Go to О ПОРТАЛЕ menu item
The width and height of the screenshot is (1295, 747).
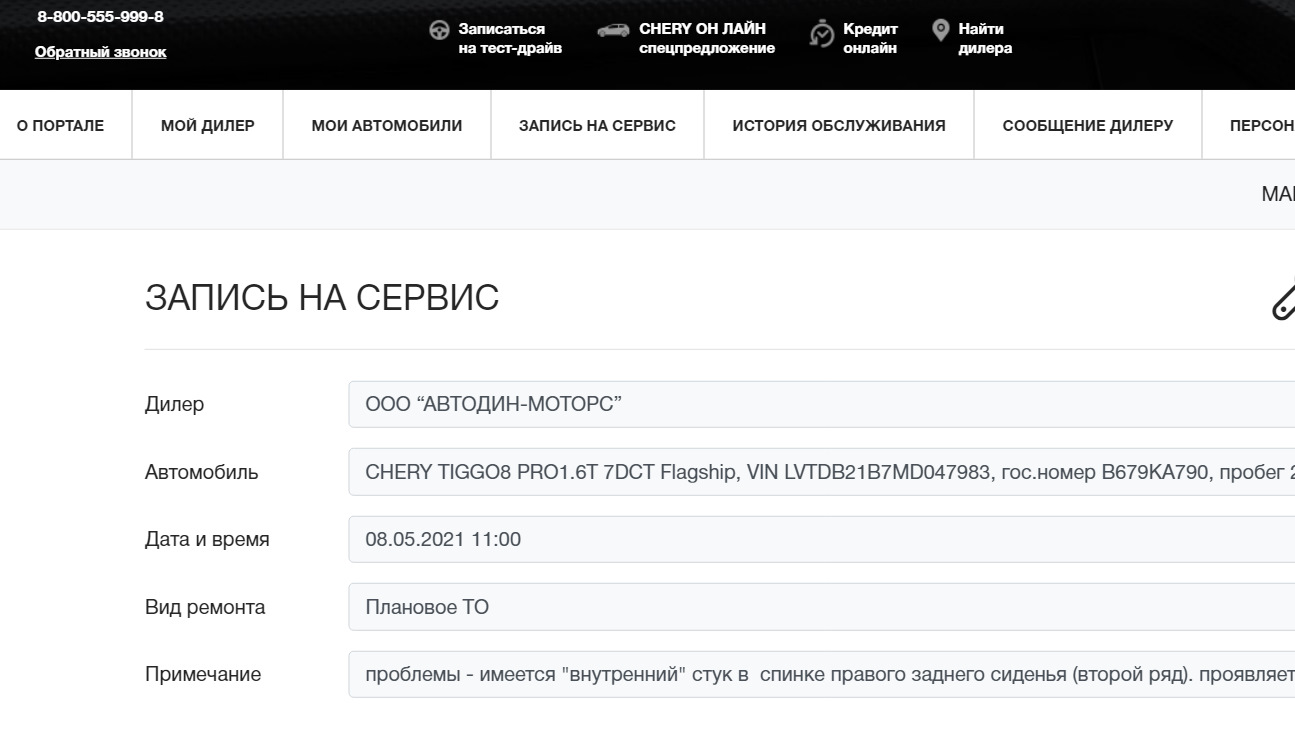coord(60,126)
